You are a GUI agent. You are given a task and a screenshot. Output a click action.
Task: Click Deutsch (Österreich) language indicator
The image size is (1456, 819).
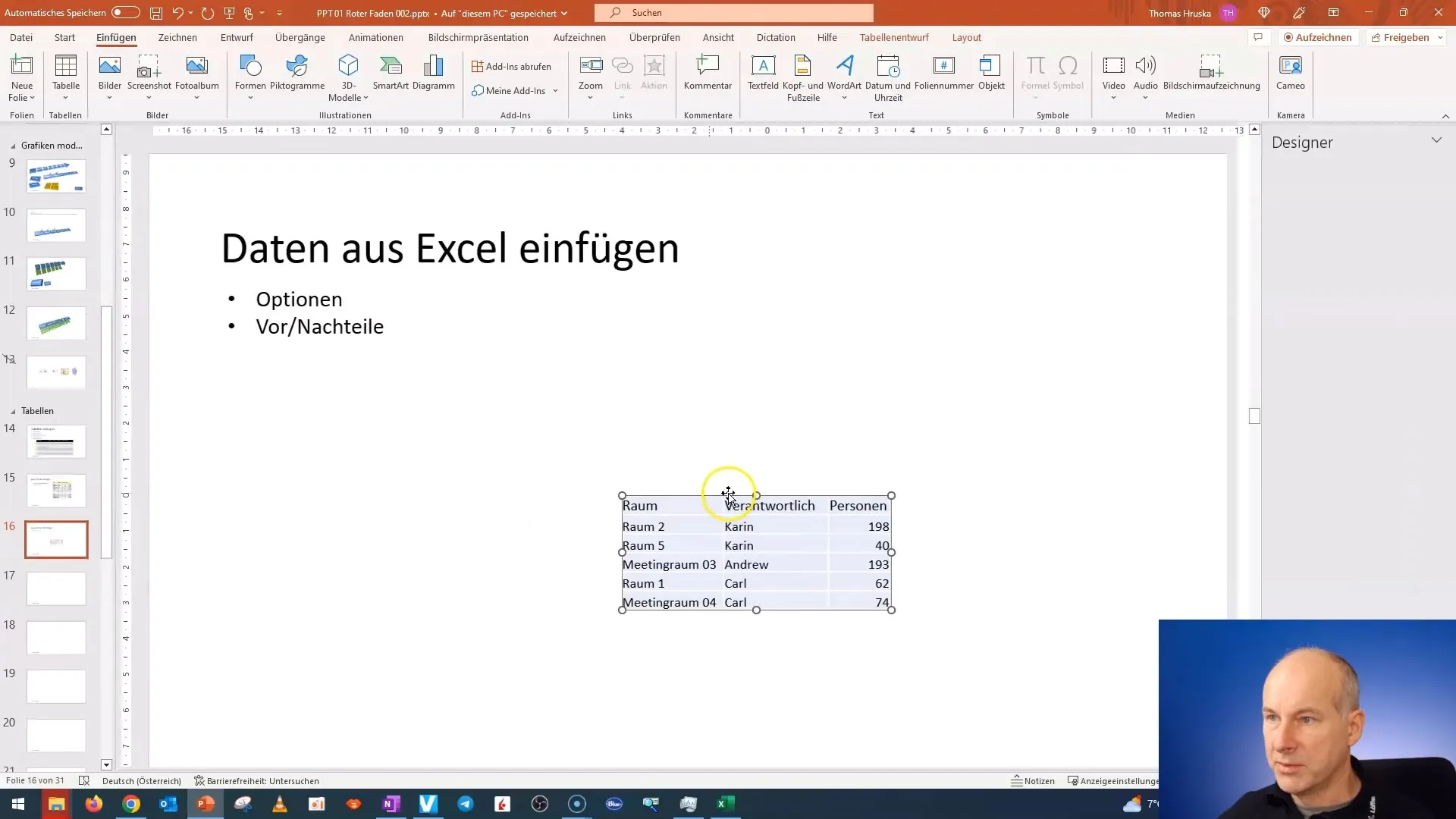pos(142,781)
